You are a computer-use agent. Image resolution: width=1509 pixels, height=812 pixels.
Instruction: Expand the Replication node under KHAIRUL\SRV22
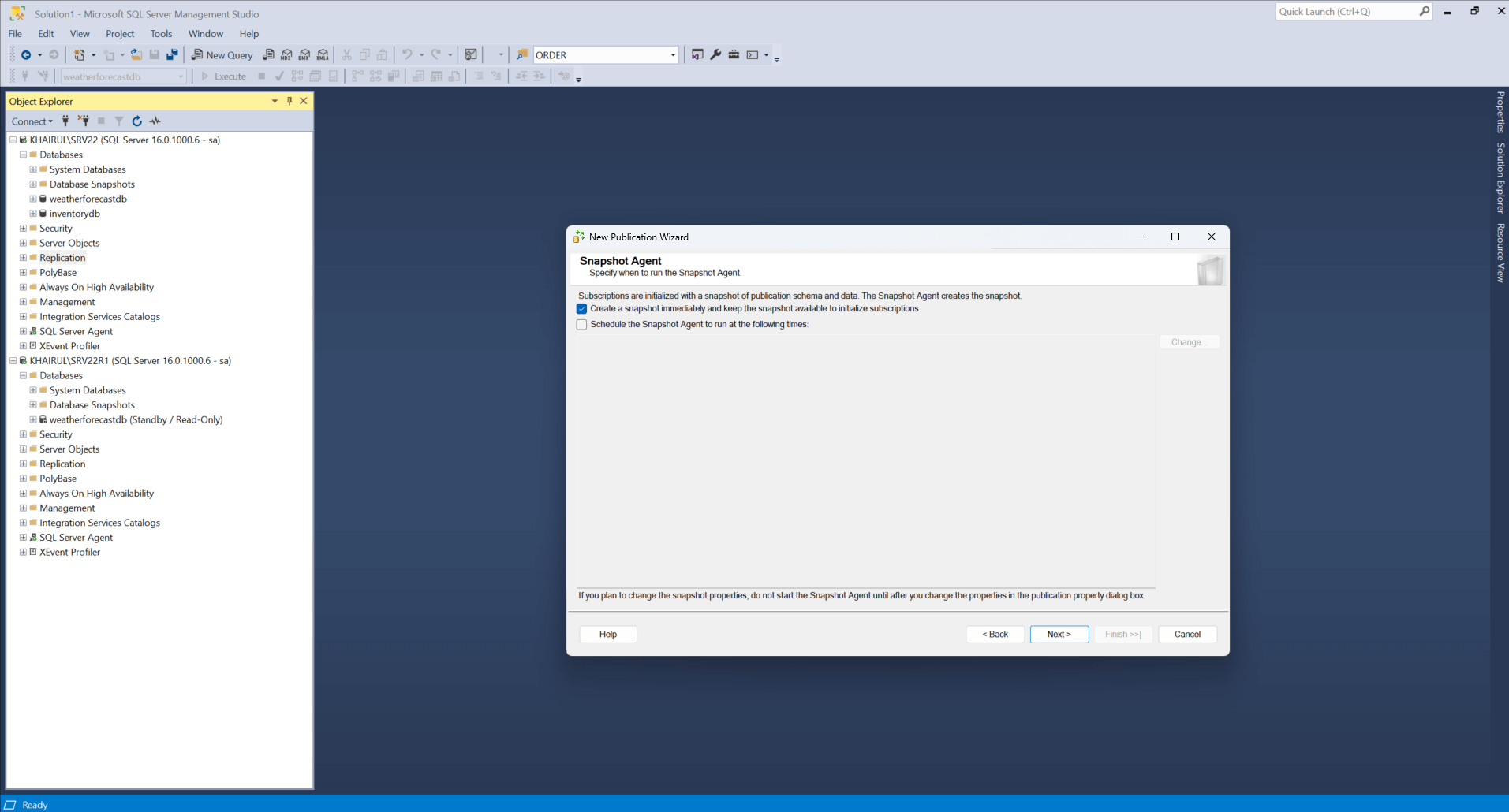click(x=23, y=258)
